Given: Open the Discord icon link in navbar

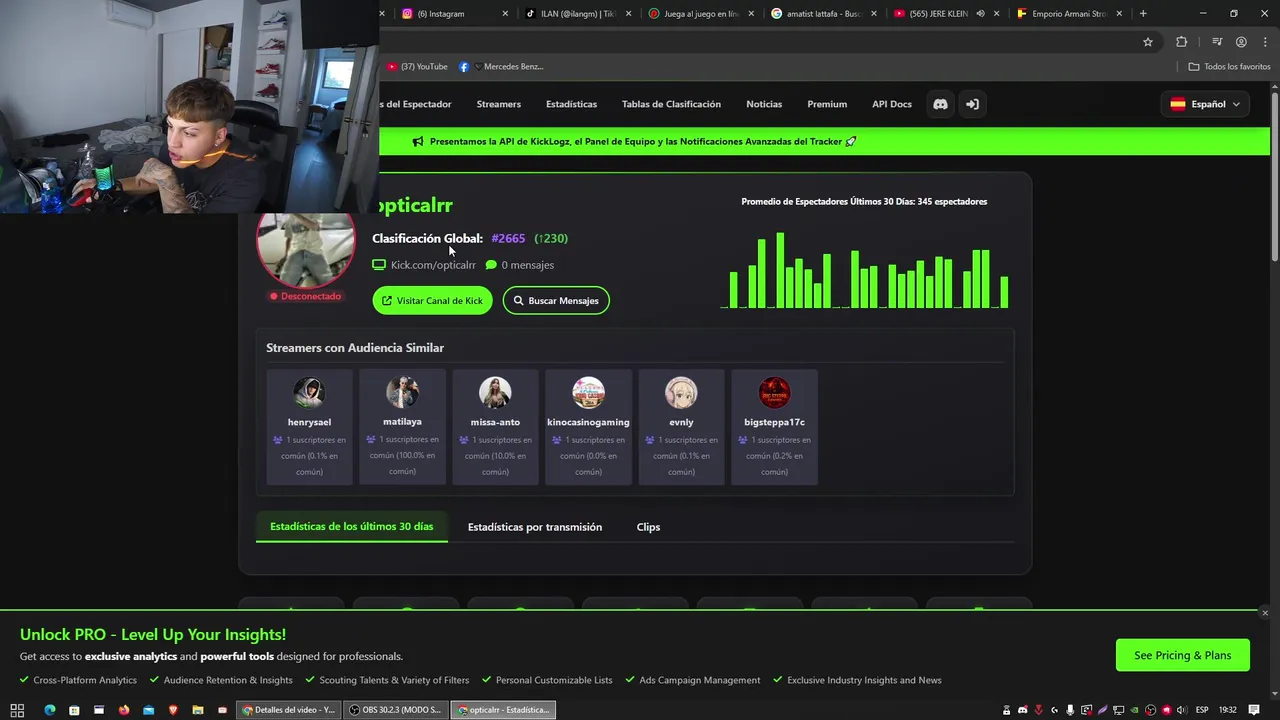Looking at the screenshot, I should click(940, 104).
